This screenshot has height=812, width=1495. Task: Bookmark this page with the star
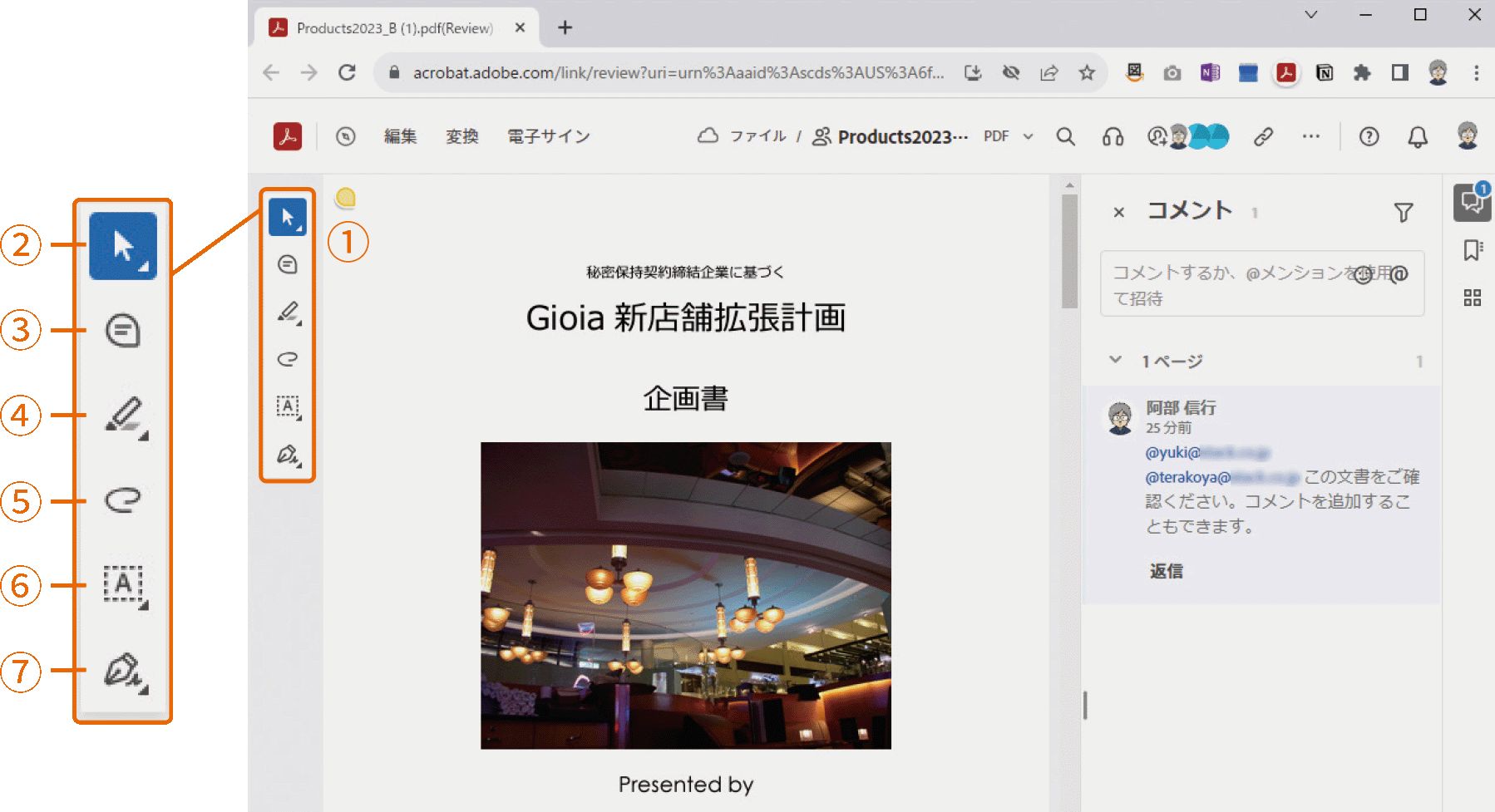coord(1087,73)
